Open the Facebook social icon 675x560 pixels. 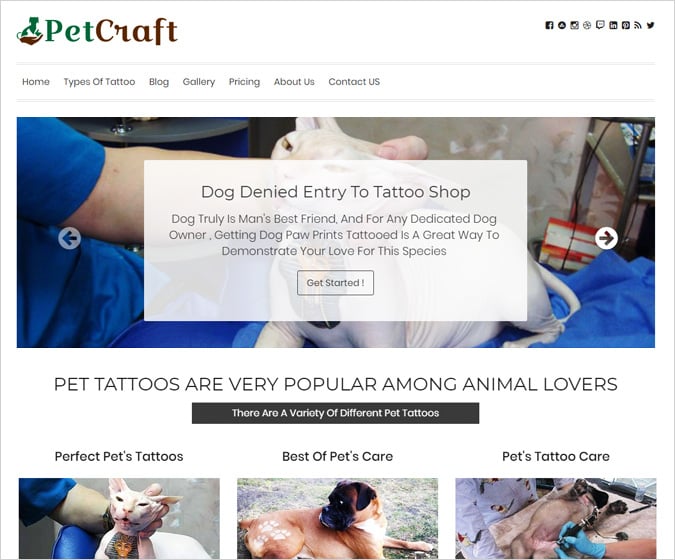point(549,25)
